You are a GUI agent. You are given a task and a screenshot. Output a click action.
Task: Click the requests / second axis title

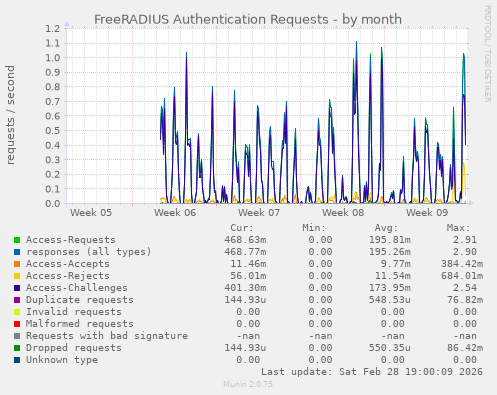(x=10, y=115)
